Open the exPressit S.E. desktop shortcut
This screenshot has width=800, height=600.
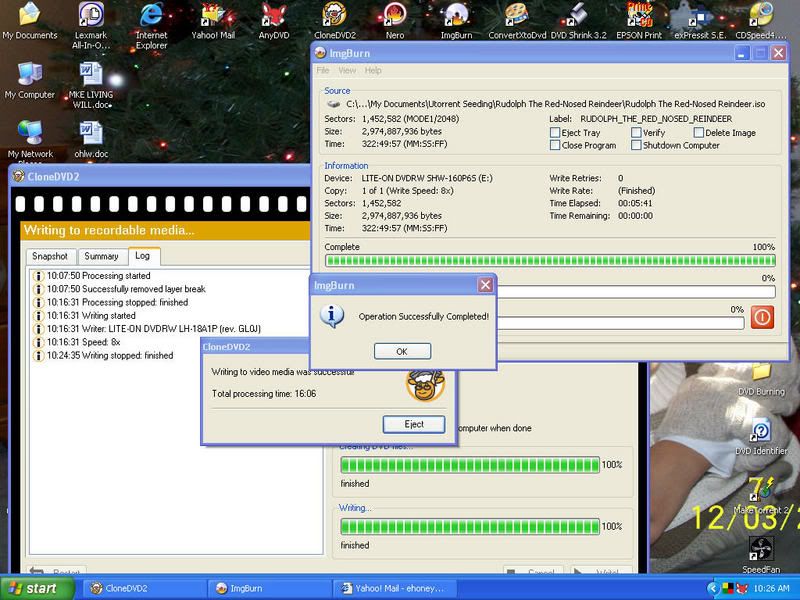[x=700, y=20]
